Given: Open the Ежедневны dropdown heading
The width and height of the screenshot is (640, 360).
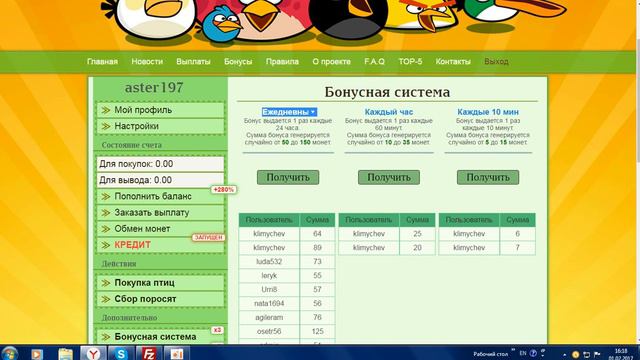Looking at the screenshot, I should [x=289, y=112].
